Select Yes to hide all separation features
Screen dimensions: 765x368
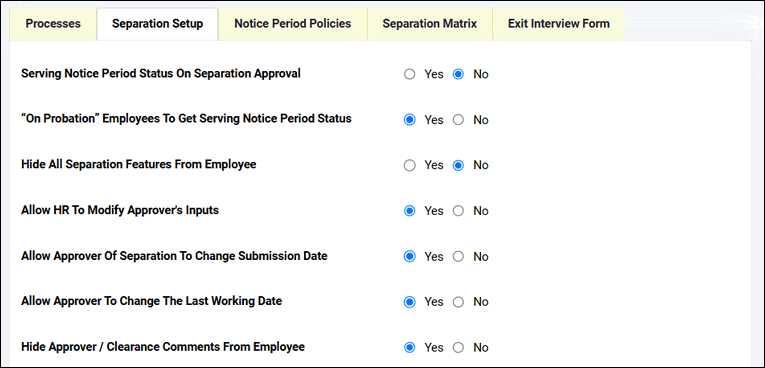pos(410,165)
